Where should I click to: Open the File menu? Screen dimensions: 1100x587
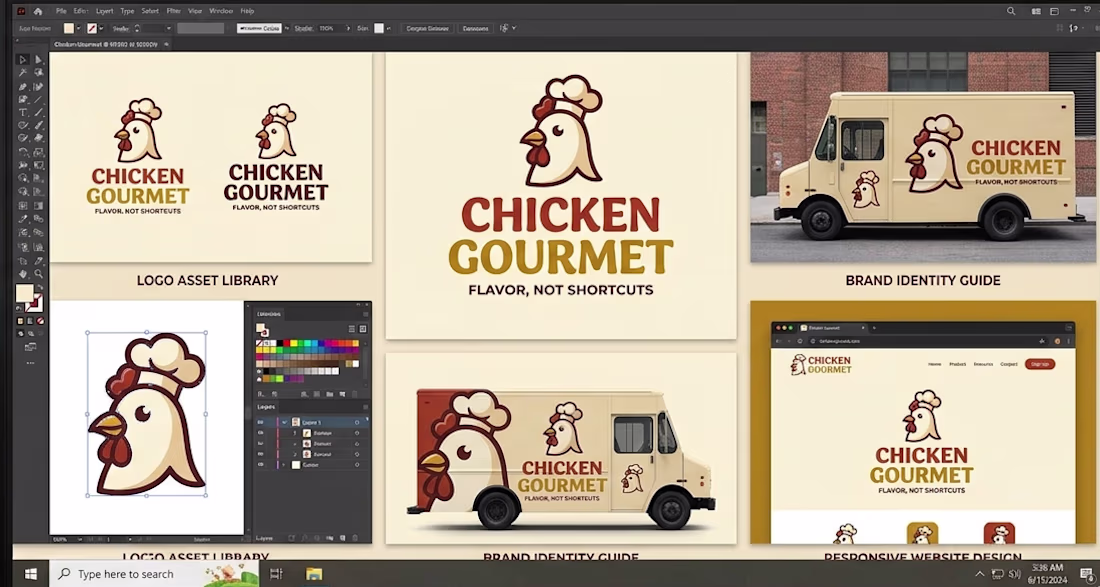[x=61, y=11]
